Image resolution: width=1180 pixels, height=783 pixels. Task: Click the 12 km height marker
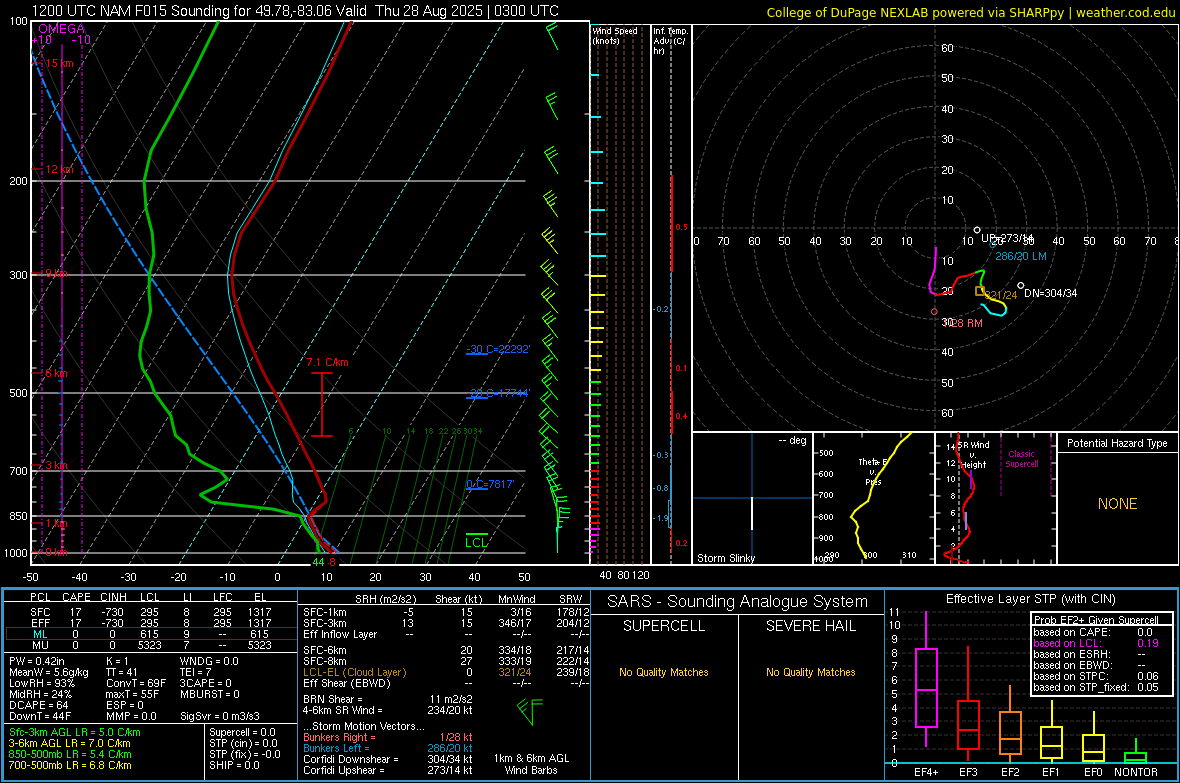(x=59, y=169)
